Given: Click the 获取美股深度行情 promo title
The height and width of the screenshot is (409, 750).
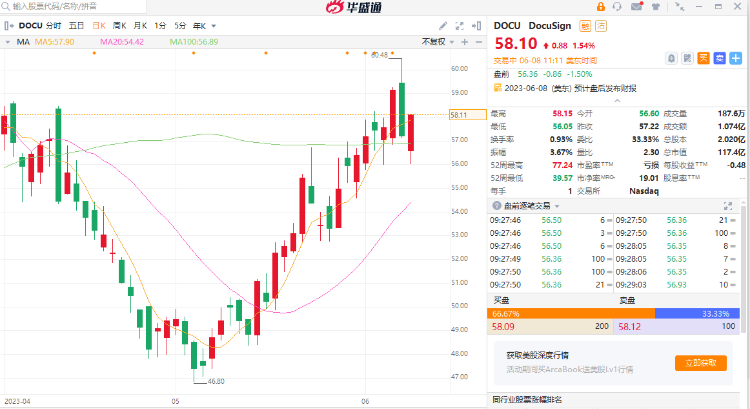Looking at the screenshot, I should 538,355.
